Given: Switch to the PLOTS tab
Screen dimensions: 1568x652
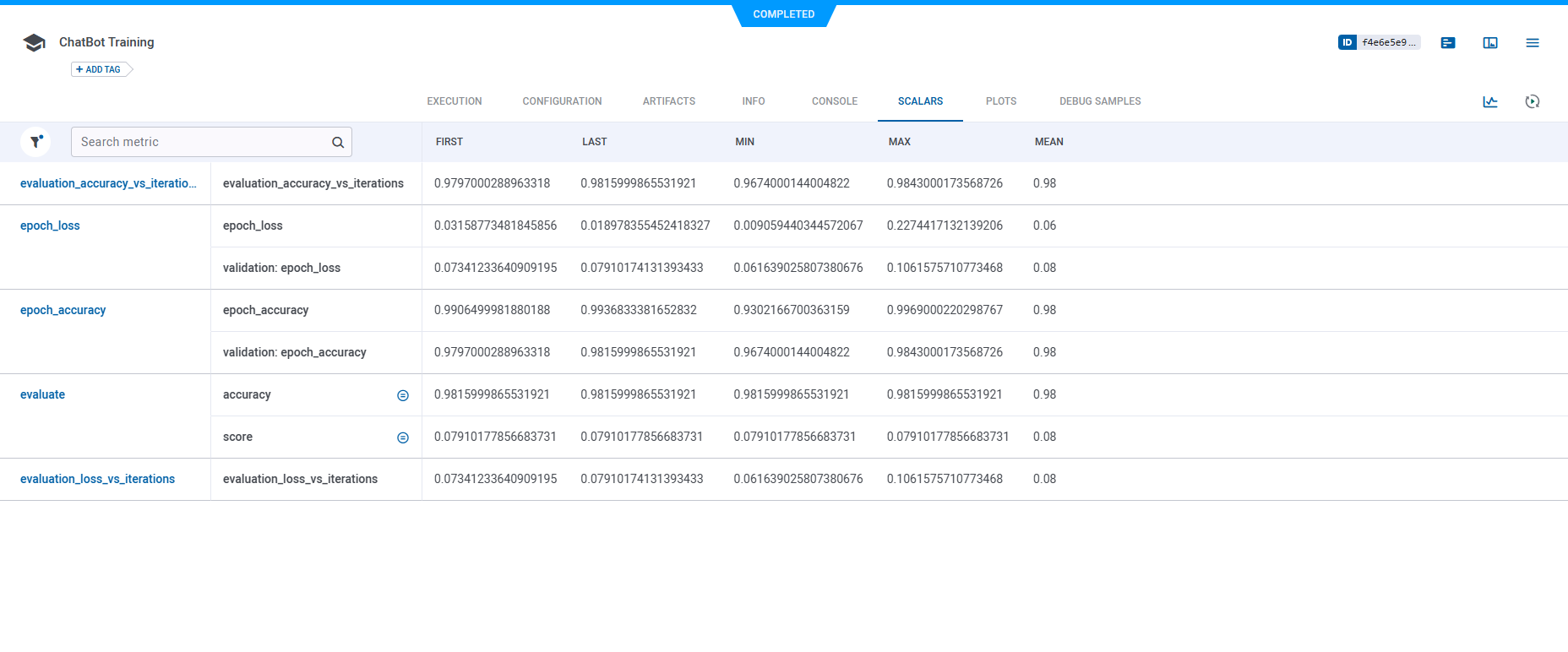Looking at the screenshot, I should tap(1000, 101).
